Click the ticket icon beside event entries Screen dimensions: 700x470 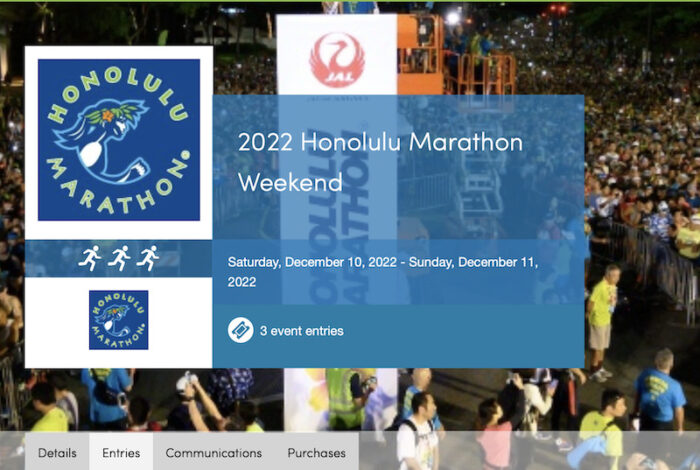[x=241, y=331]
